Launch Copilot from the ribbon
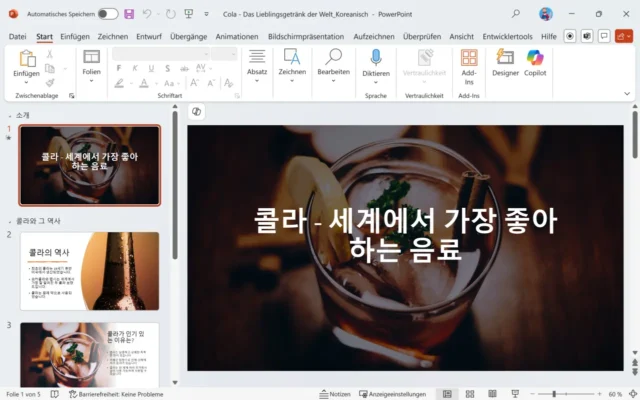 pos(535,63)
